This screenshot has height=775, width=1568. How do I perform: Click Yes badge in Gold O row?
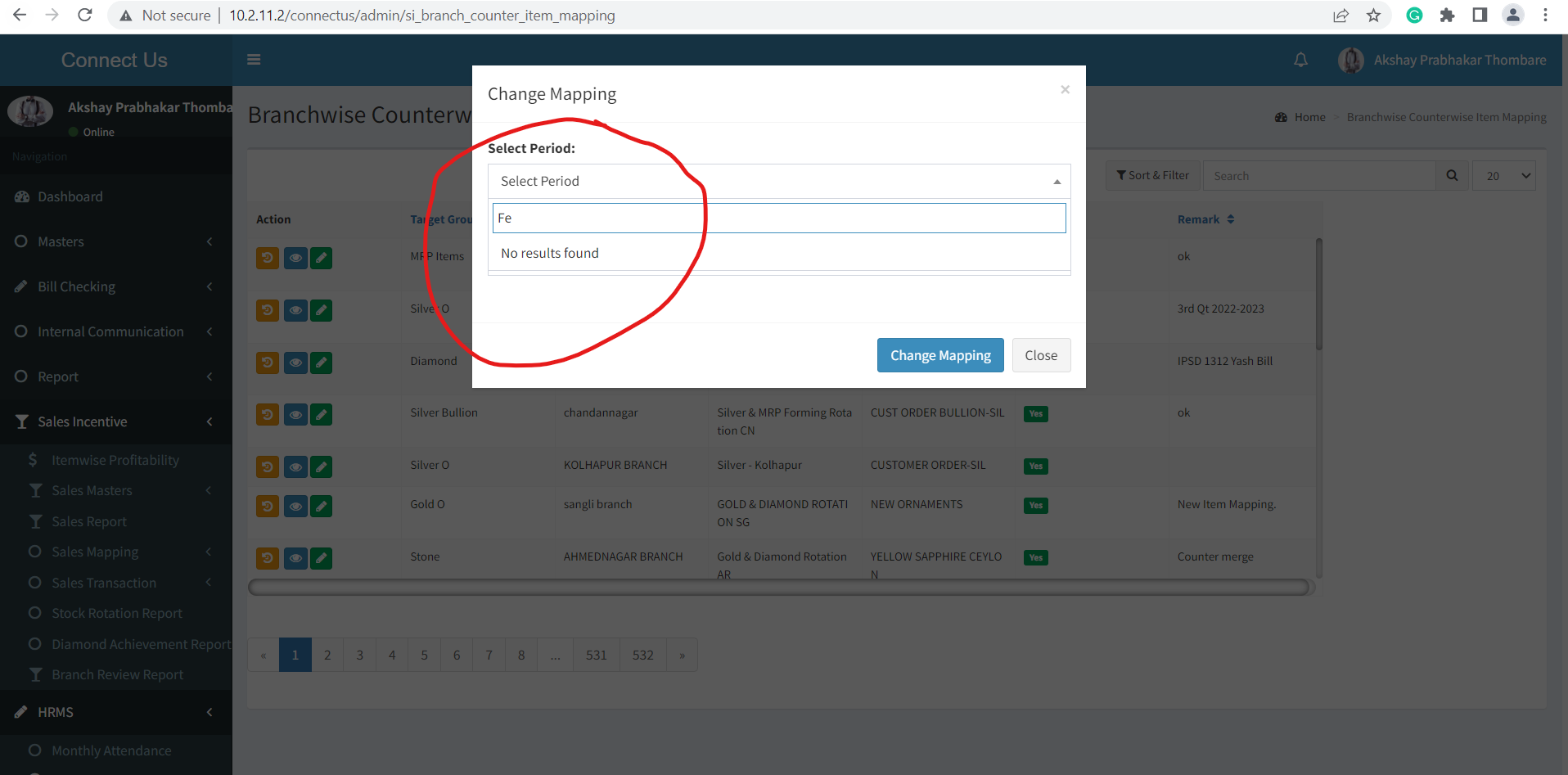[1036, 506]
